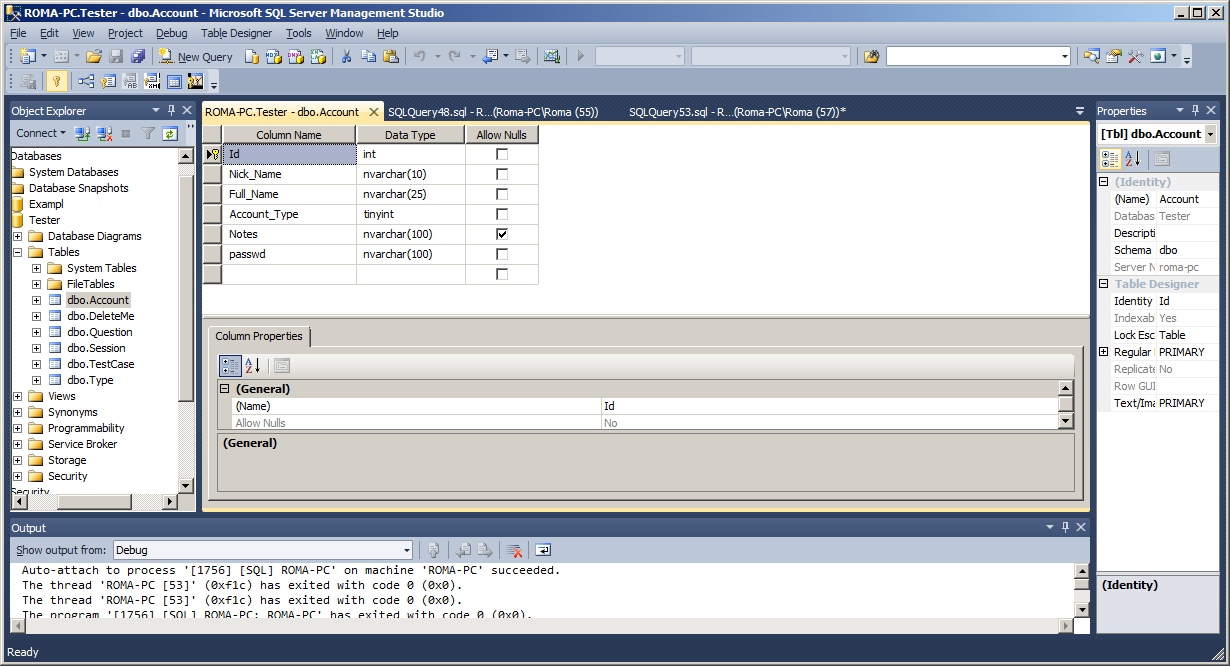Clear All output icon in Output panel
Viewport: 1230px width, 666px height.
(x=514, y=550)
